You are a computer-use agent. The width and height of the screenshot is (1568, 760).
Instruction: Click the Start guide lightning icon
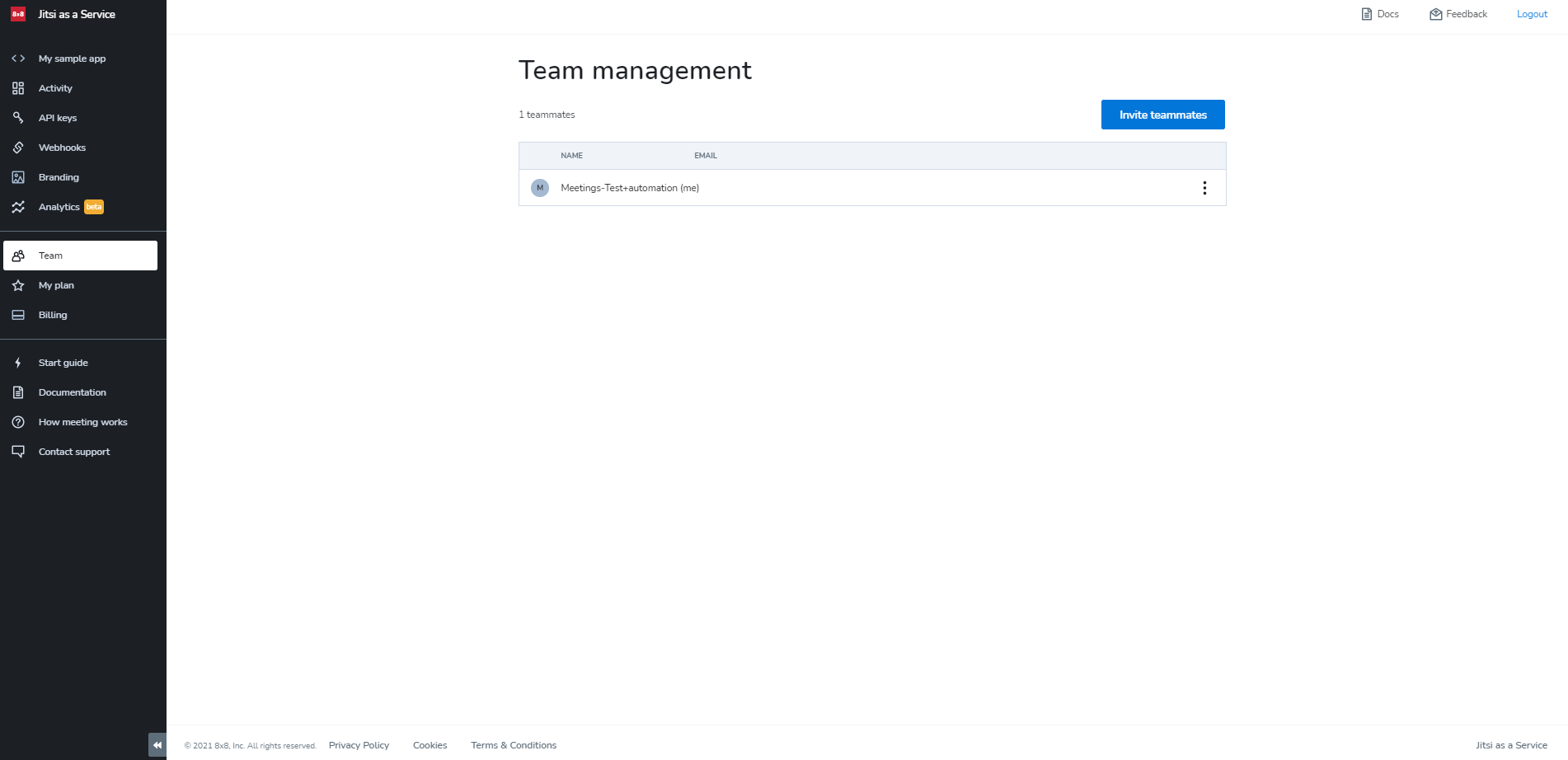pos(18,363)
